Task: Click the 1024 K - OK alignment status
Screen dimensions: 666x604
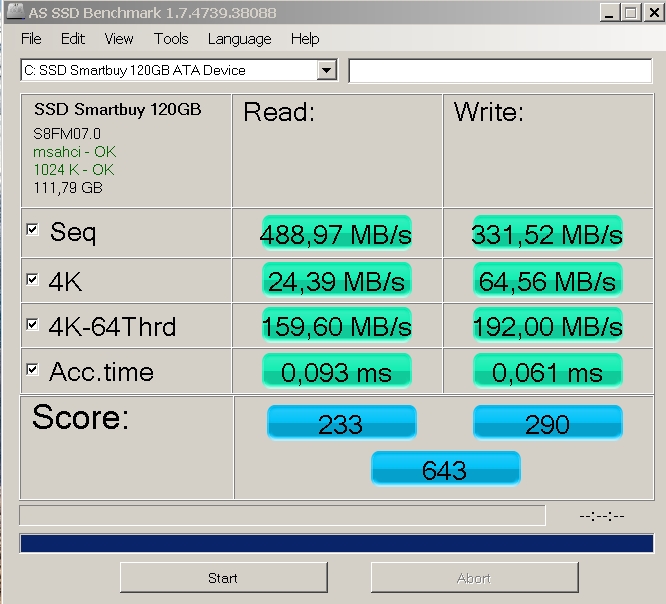Action: [x=73, y=169]
